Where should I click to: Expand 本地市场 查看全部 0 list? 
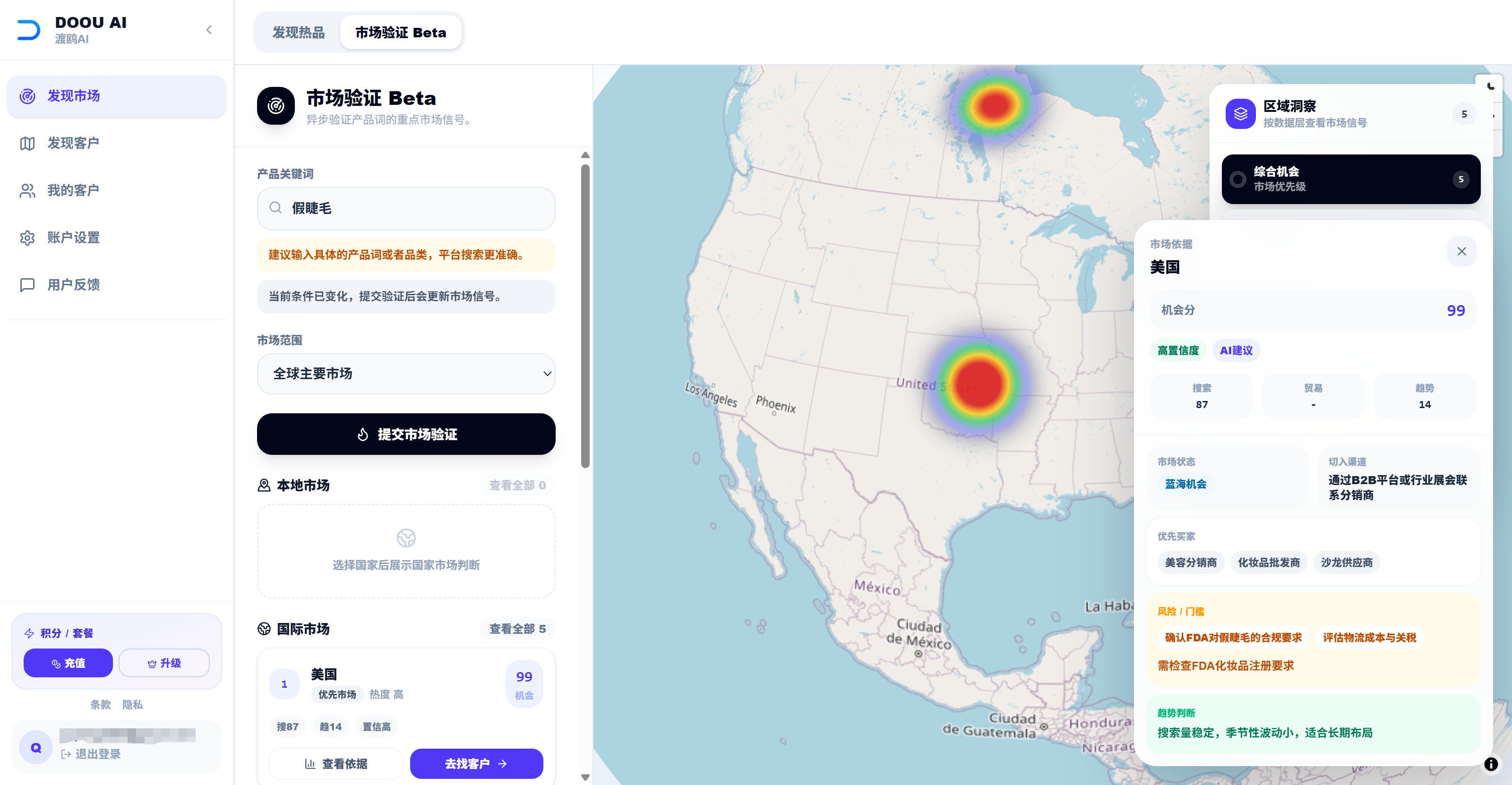tap(517, 485)
